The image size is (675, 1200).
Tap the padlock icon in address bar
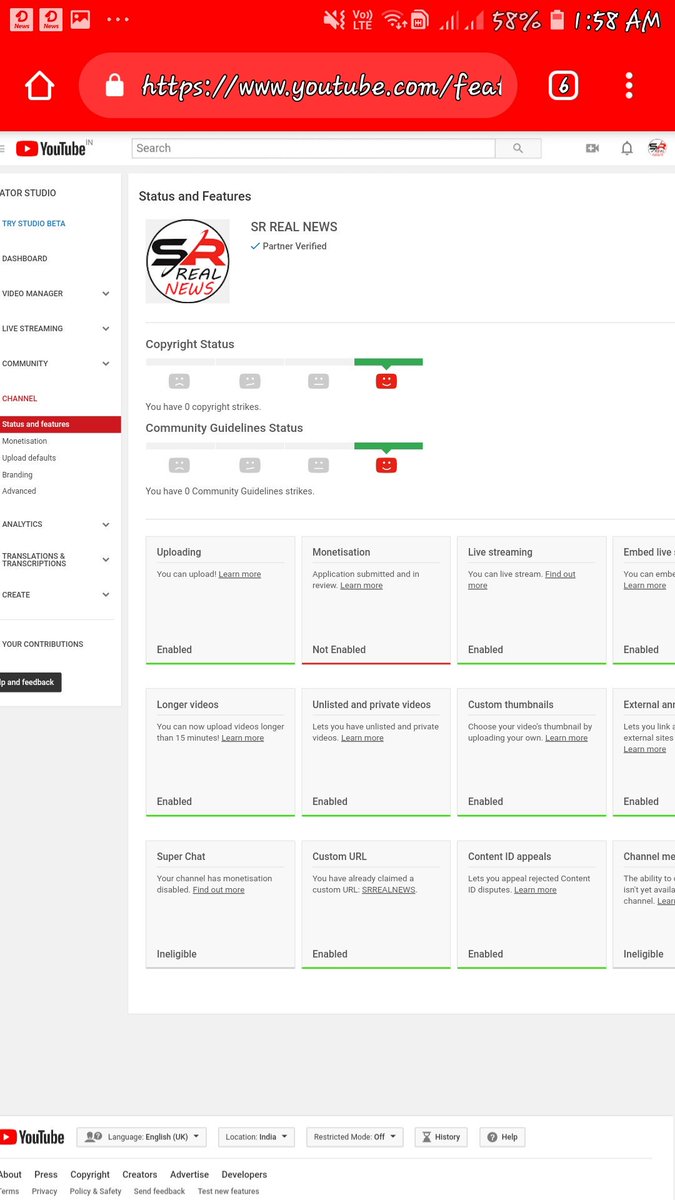(x=114, y=86)
